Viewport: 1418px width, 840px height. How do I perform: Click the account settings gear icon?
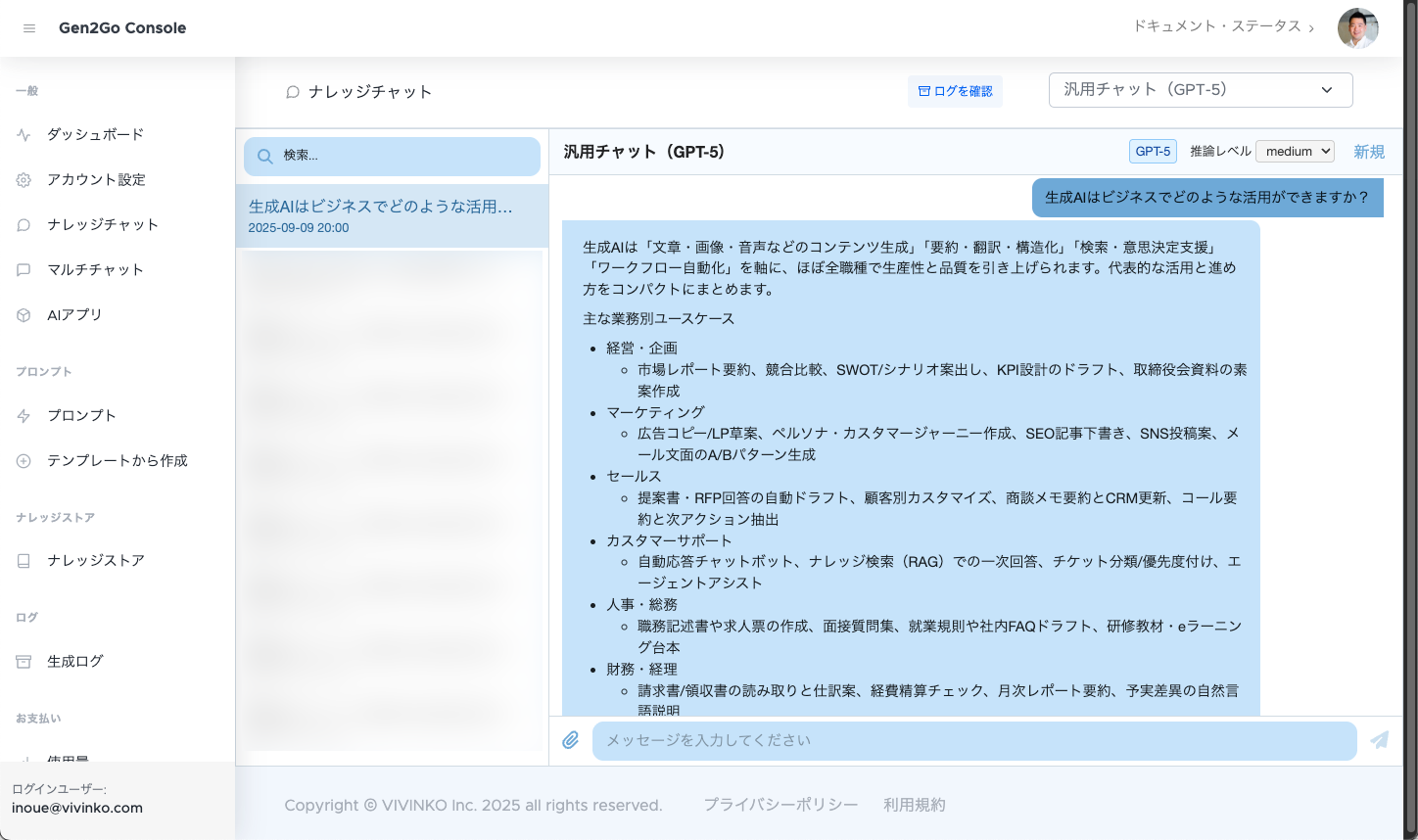click(24, 180)
